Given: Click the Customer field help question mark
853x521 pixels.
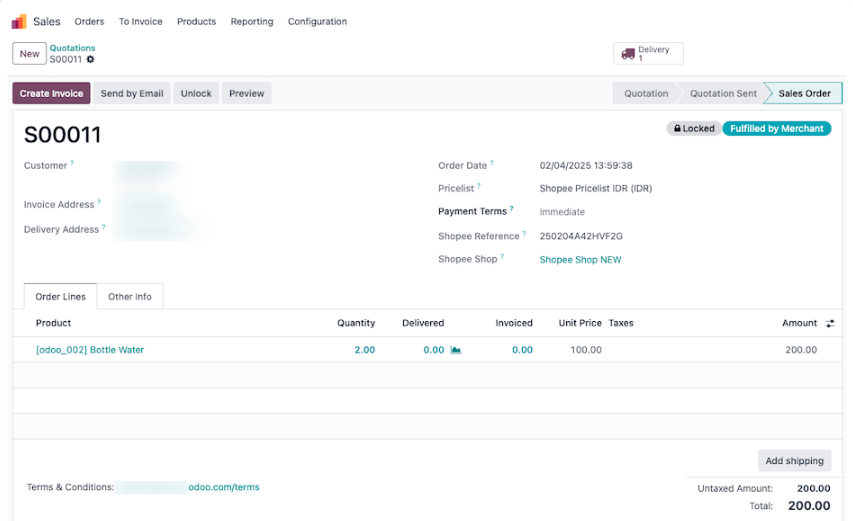Looking at the screenshot, I should tap(72, 163).
